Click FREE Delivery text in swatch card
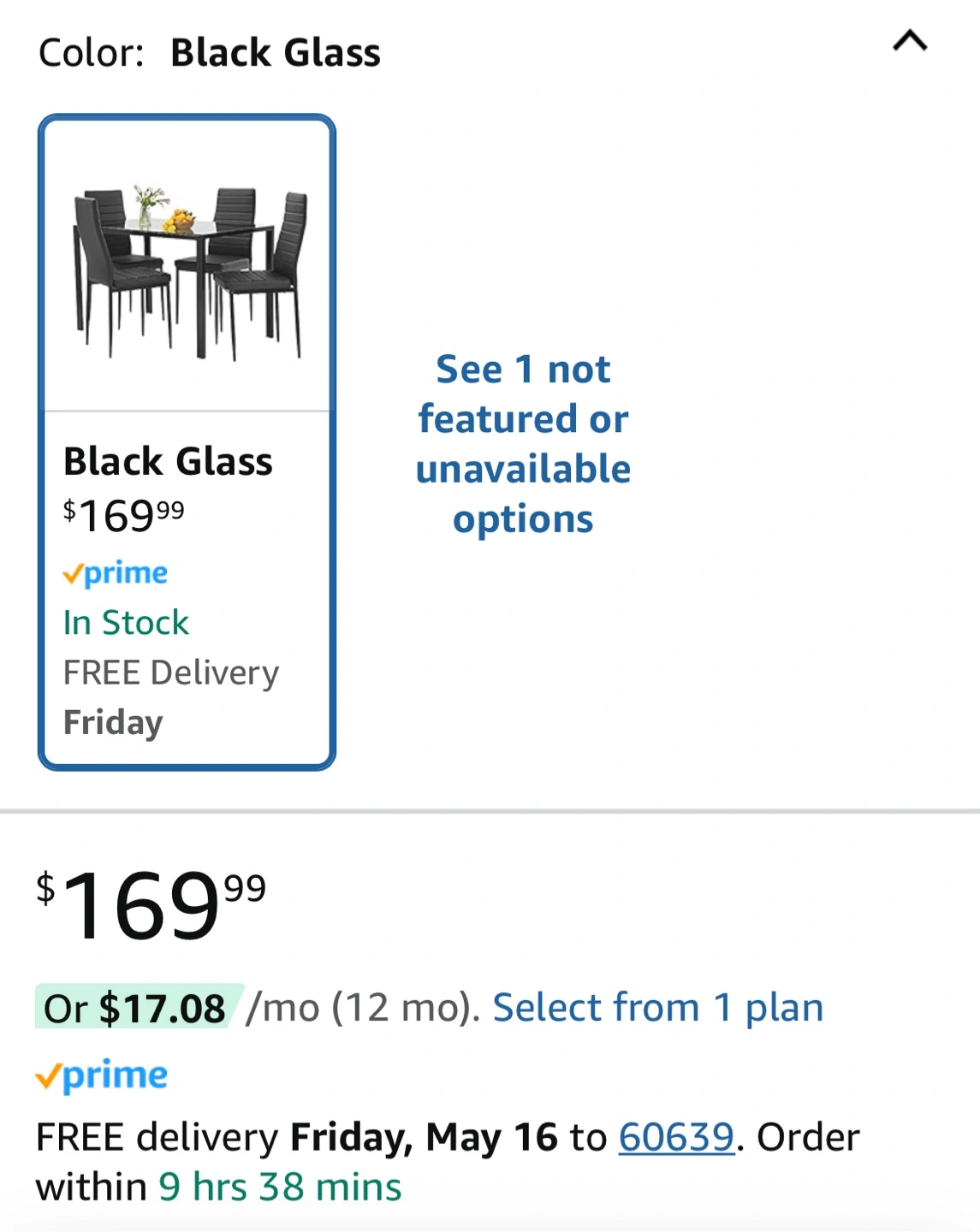Viewport: 980px width, 1232px height. point(171,672)
